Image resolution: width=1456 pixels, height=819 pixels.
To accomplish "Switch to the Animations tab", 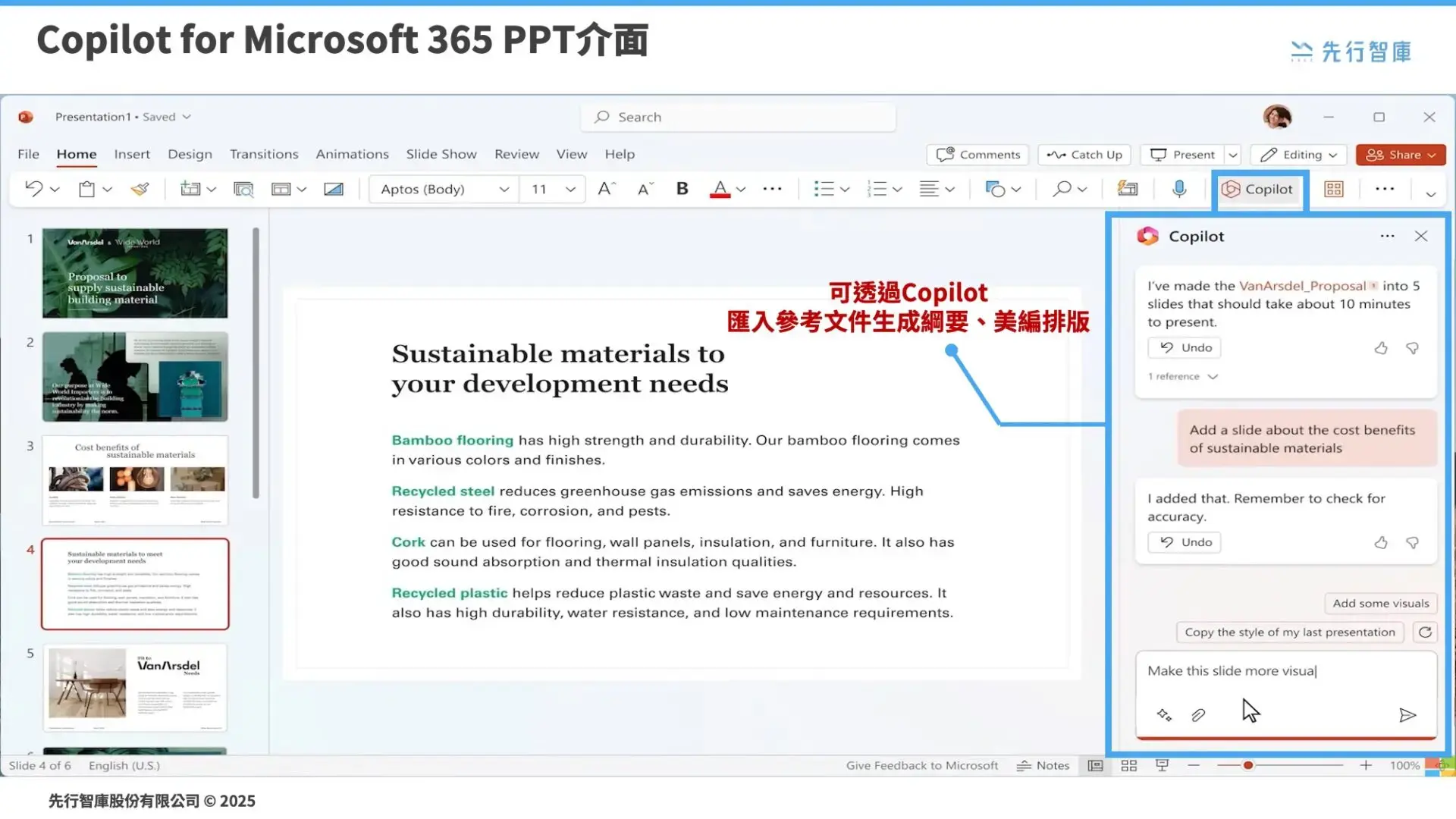I will point(352,154).
